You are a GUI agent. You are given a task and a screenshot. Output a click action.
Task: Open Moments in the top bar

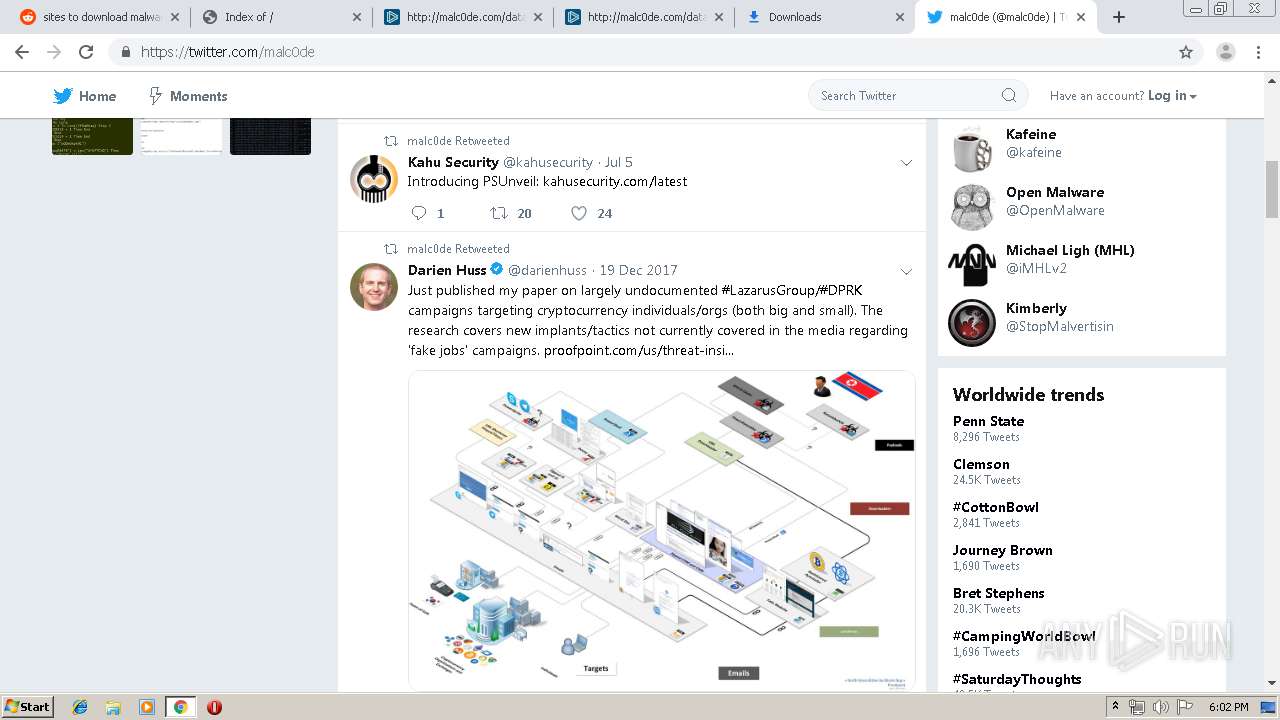187,96
